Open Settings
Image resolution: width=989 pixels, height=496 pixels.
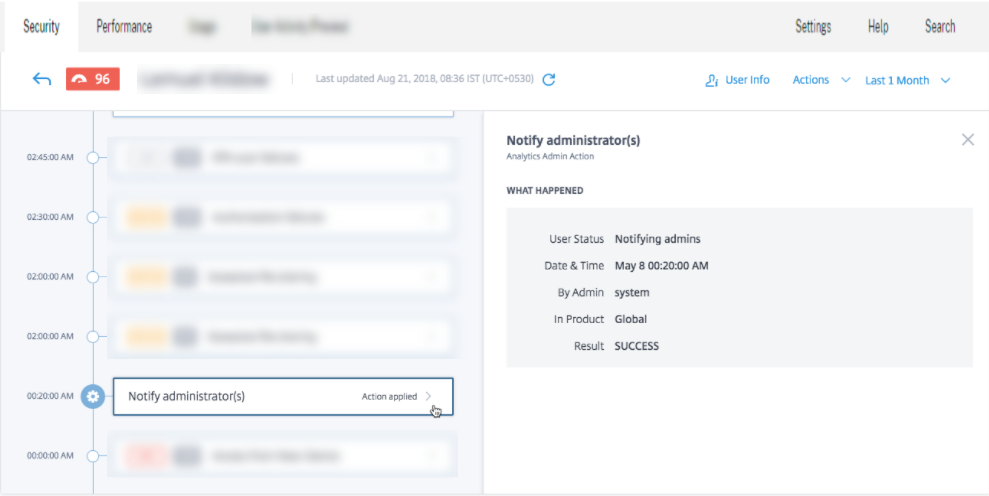click(812, 27)
